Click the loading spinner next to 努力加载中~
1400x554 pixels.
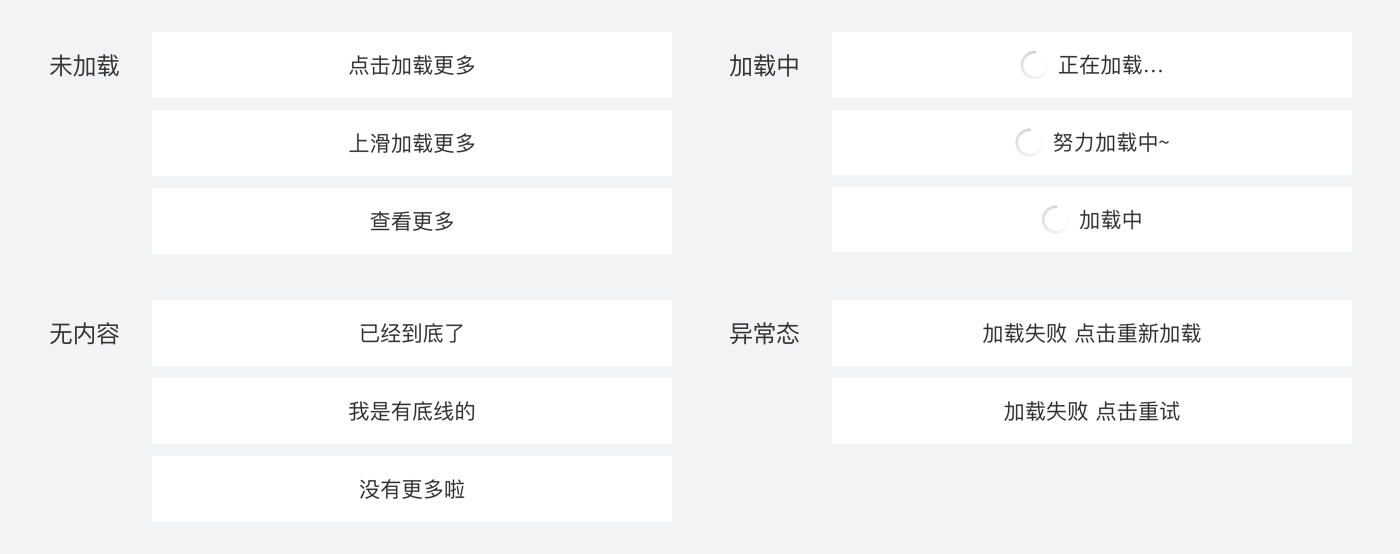point(1028,143)
